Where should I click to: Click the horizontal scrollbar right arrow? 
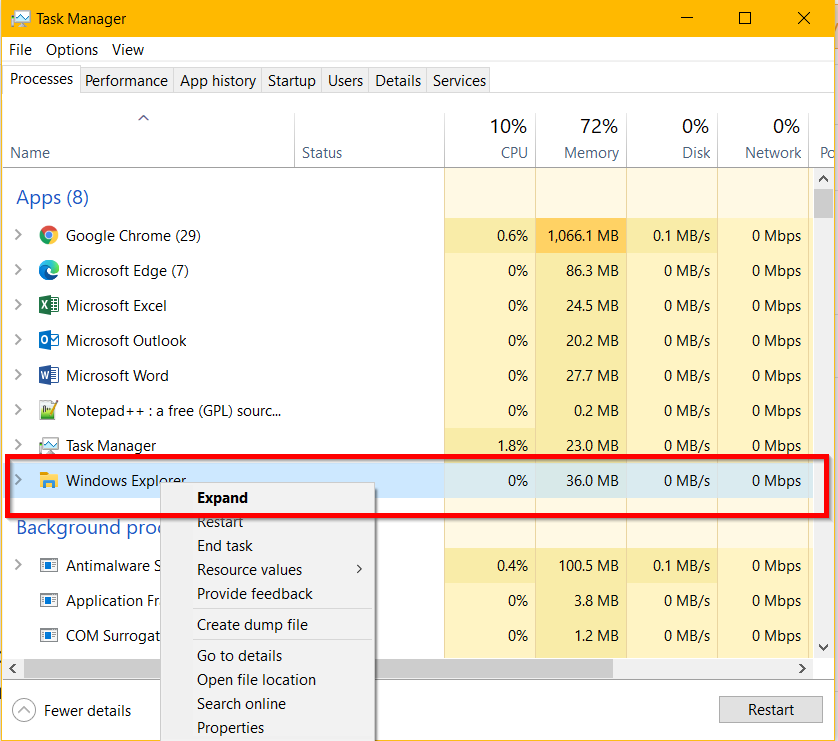tap(802, 668)
